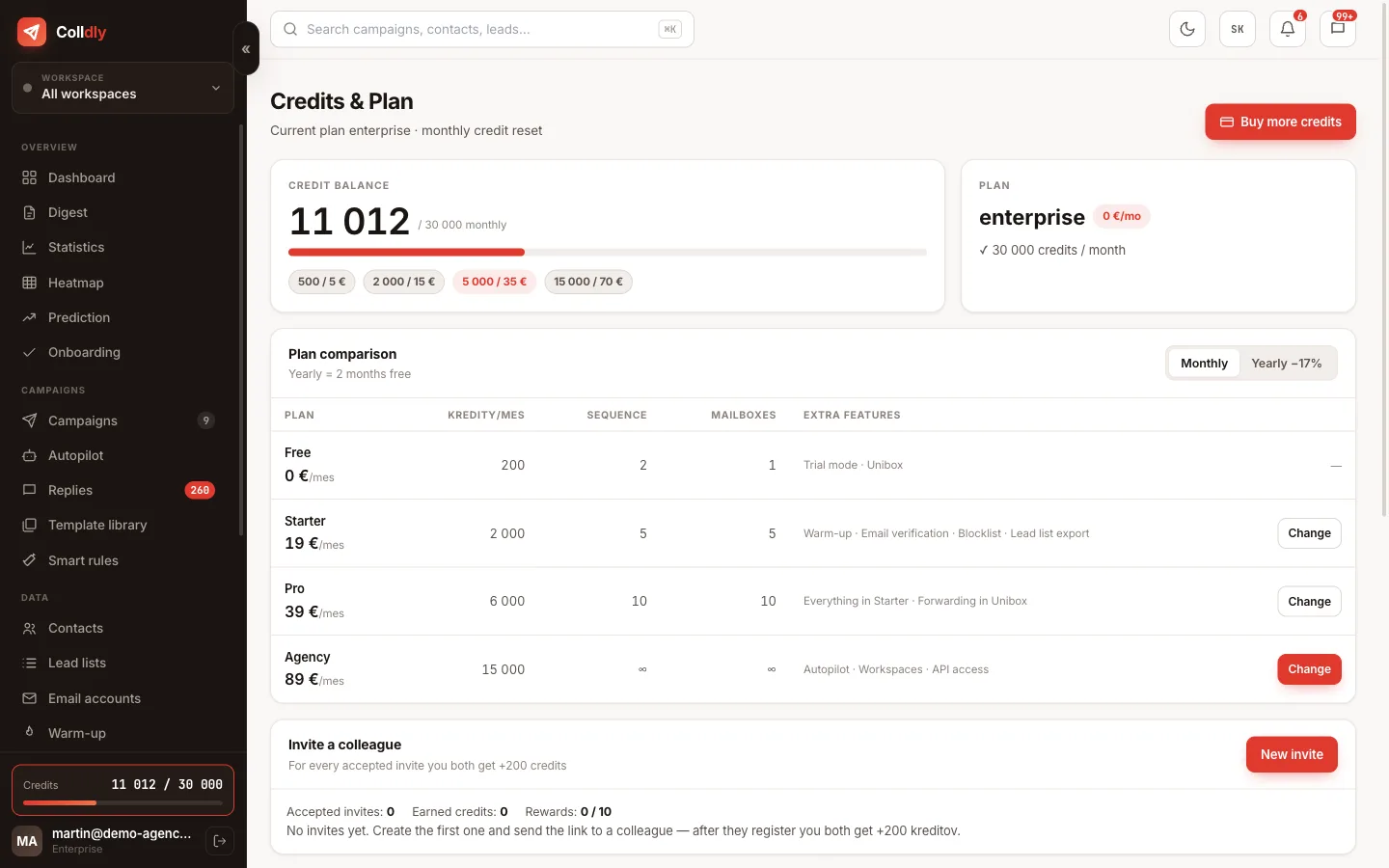1389x868 pixels.
Task: Select the 5 000 / 35 € credit pack
Action: point(495,282)
